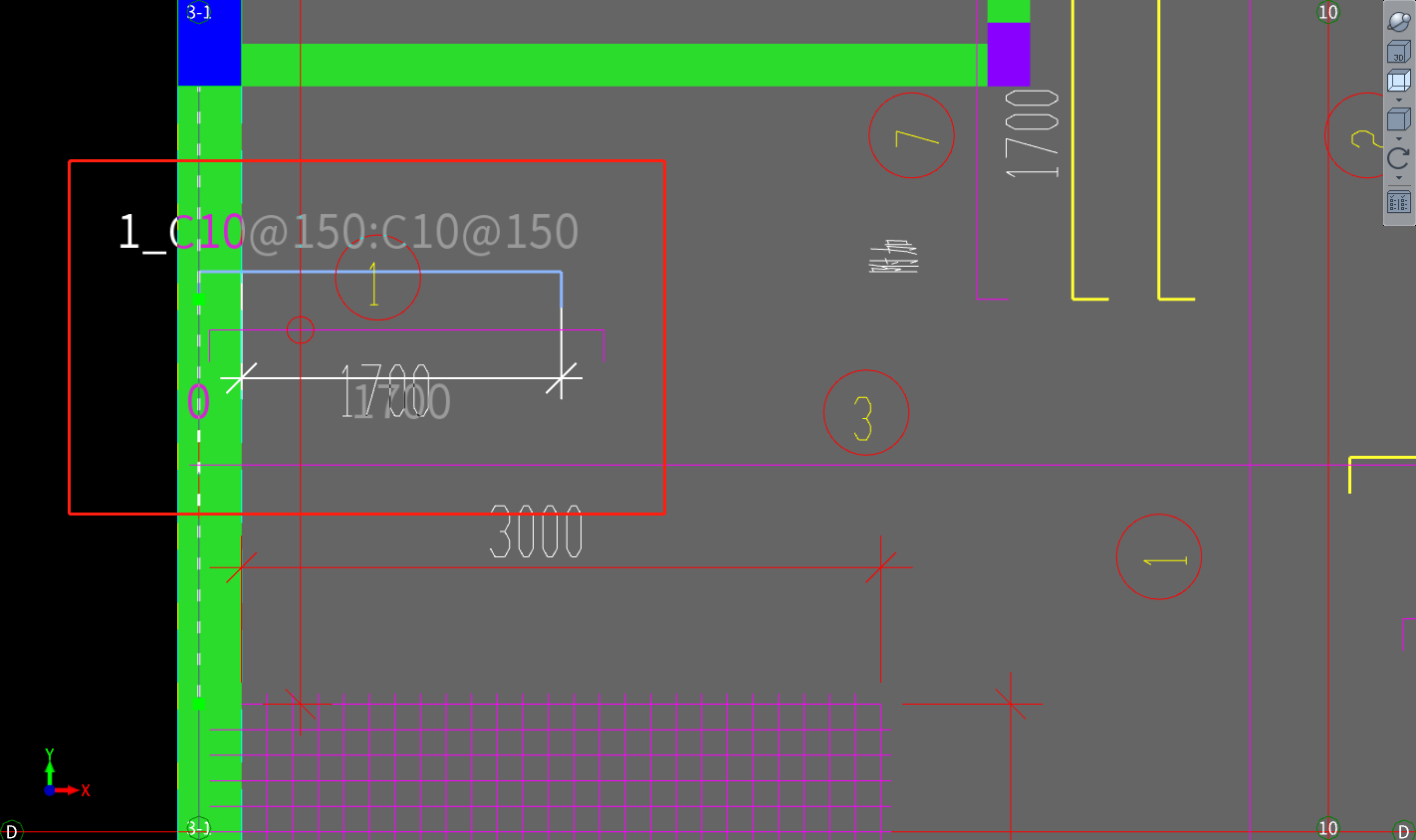This screenshot has width=1416, height=840.
Task: Open dropdown below the solid cube icon
Action: (x=1398, y=138)
